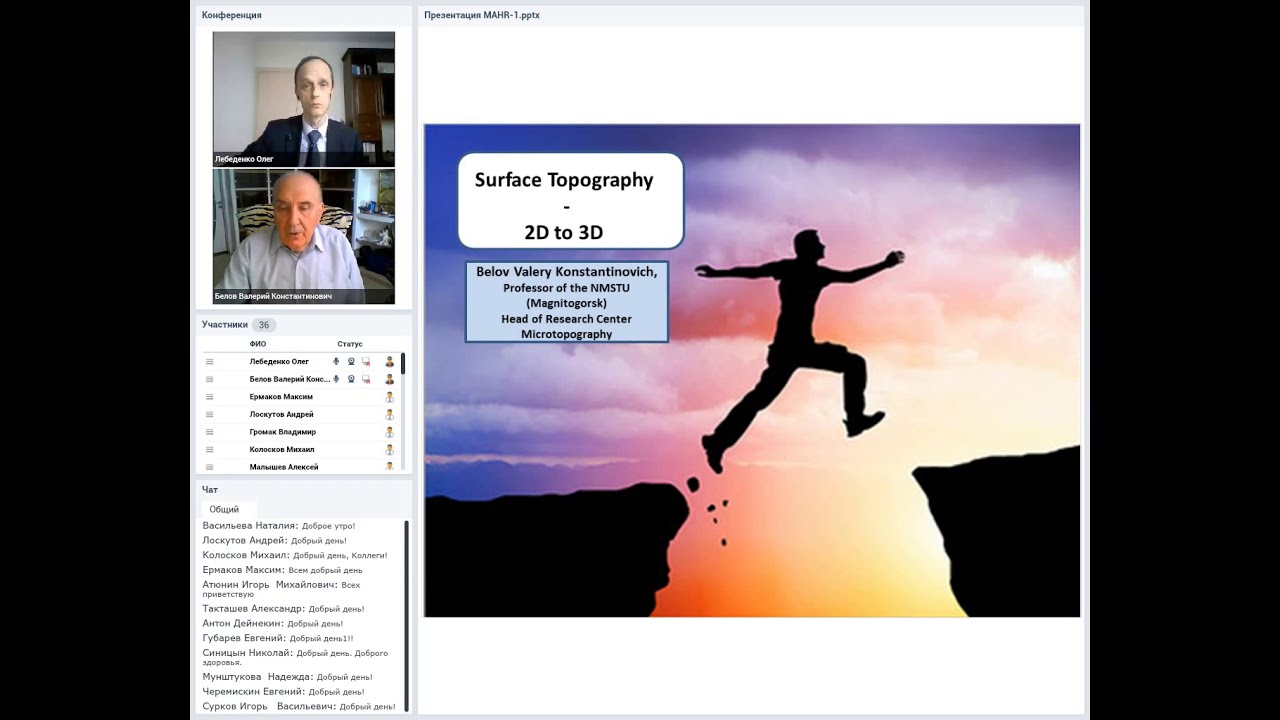Click the presentation slide area
This screenshot has width=1280, height=720.
(x=752, y=371)
